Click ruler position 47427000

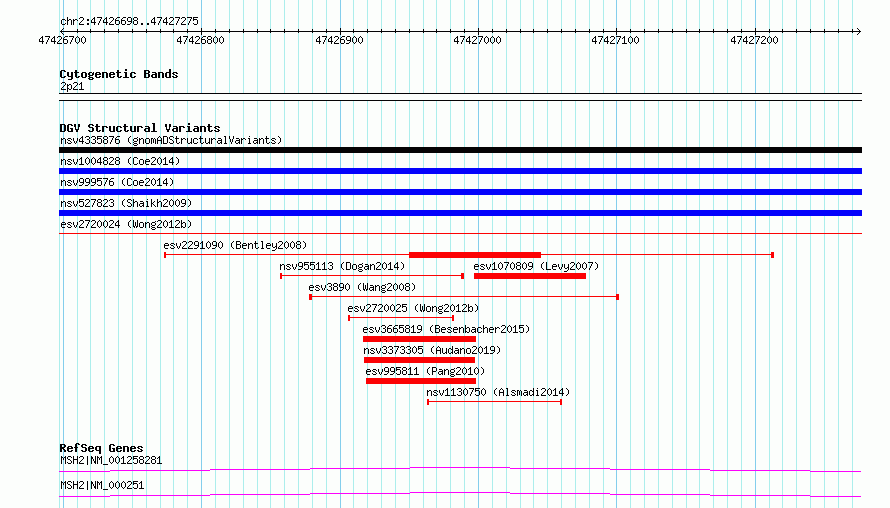click(477, 40)
